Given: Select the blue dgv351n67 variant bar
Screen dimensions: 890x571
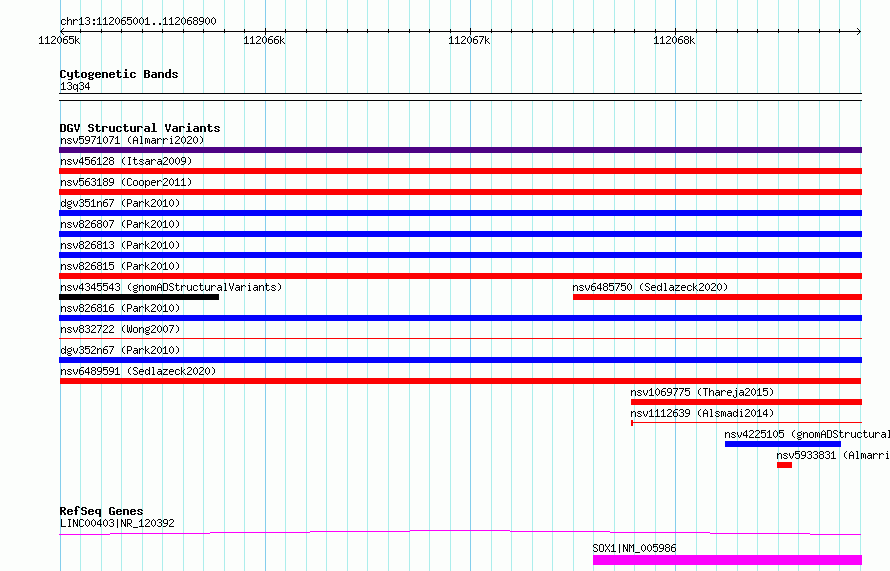Looking at the screenshot, I should pos(460,213).
